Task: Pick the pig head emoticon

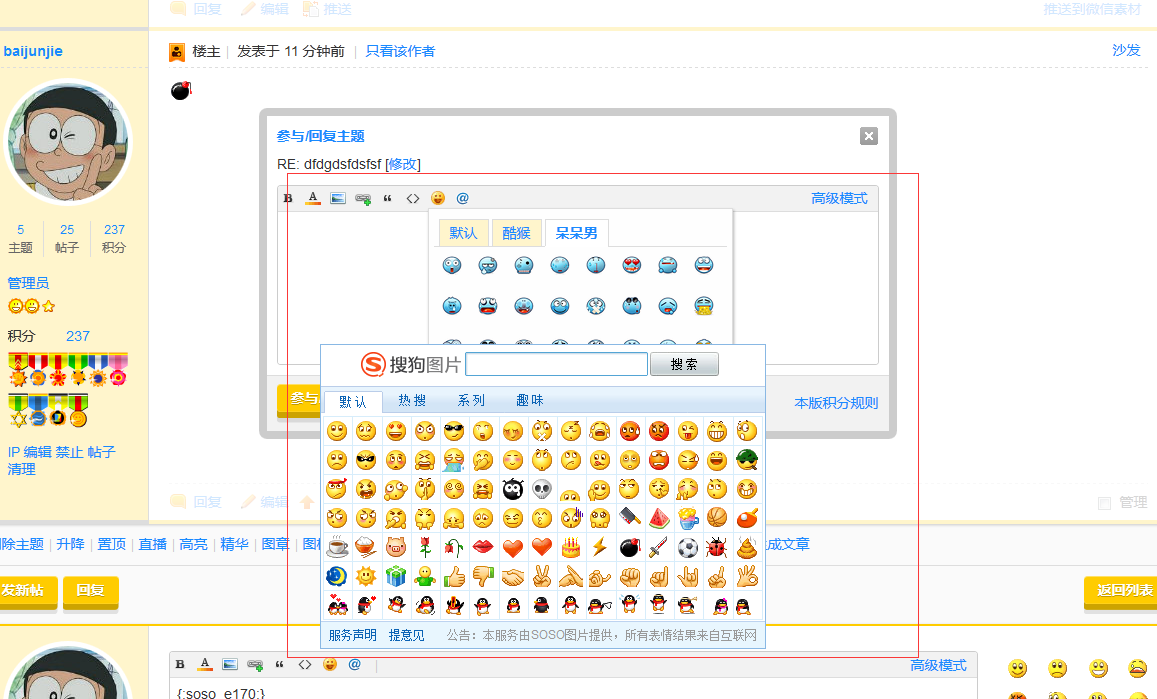Action: (396, 547)
